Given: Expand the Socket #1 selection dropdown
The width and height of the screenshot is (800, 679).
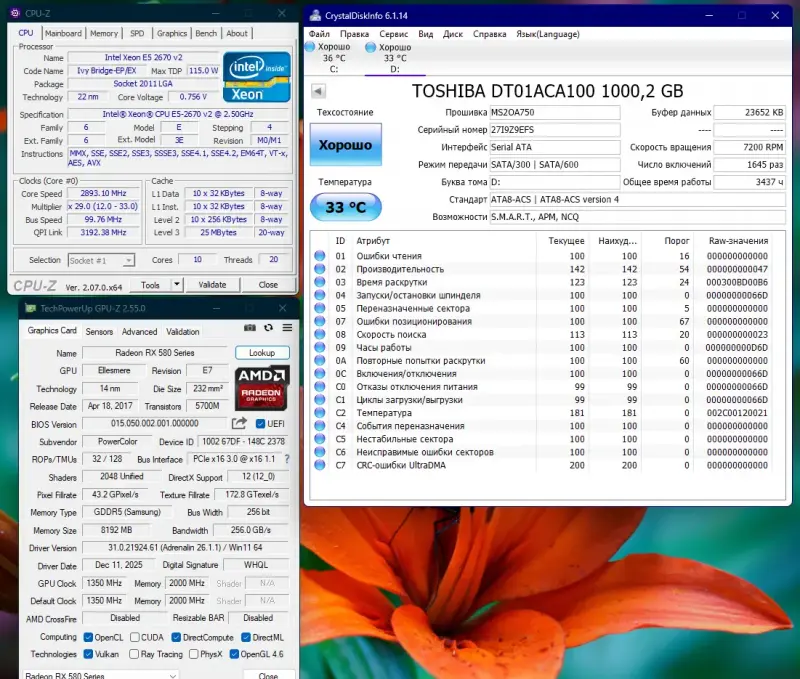Looking at the screenshot, I should click(x=128, y=260).
